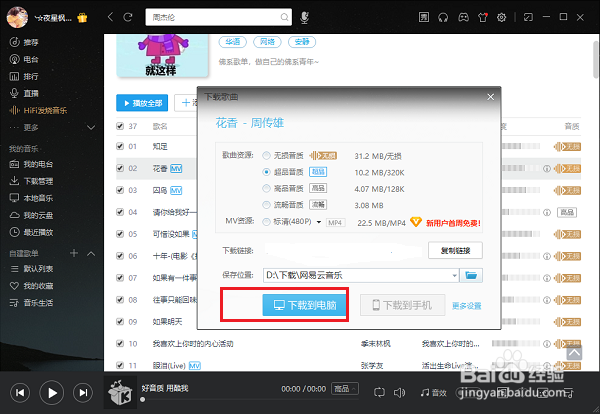Click 下载到电脑 download to computer button
The height and width of the screenshot is (414, 600).
(305, 305)
